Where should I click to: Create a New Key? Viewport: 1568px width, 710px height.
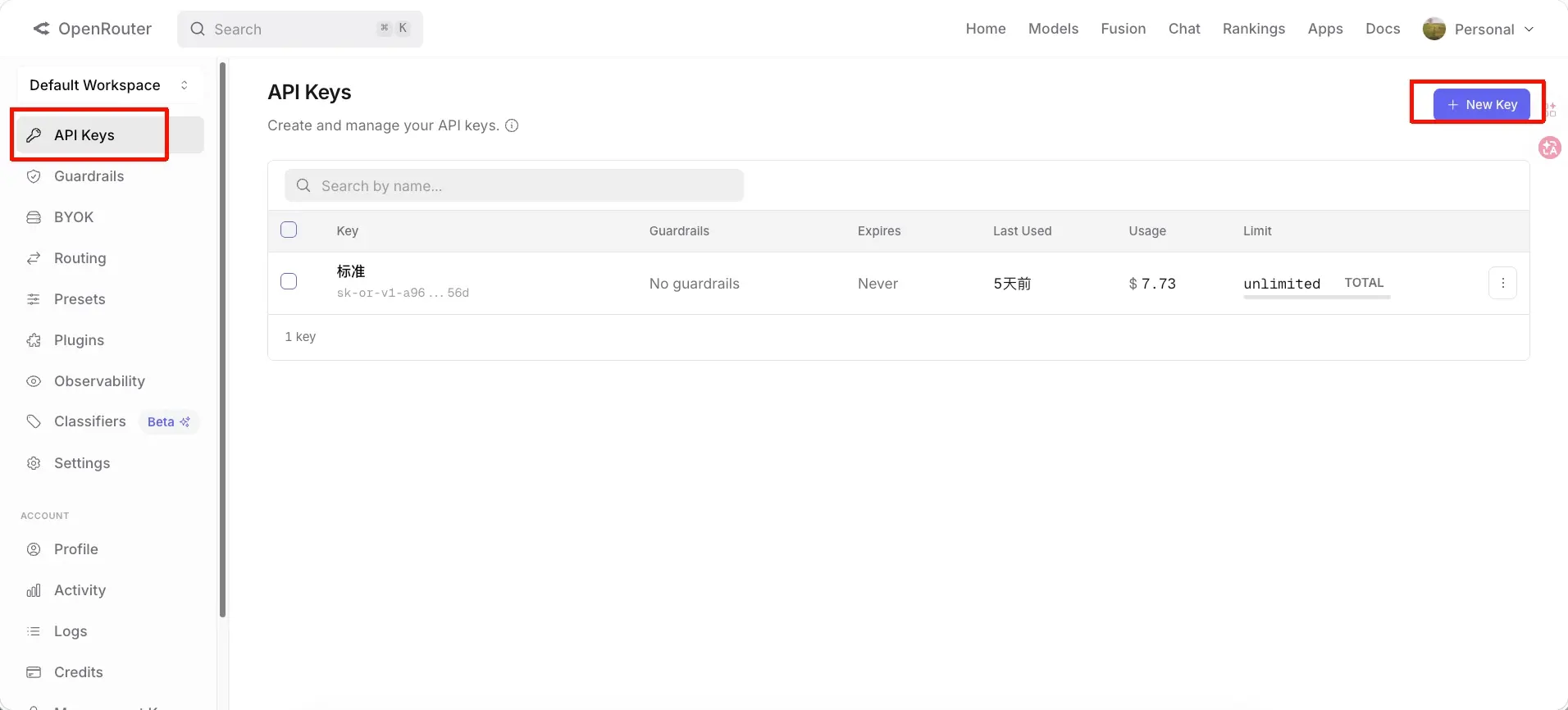(1482, 104)
